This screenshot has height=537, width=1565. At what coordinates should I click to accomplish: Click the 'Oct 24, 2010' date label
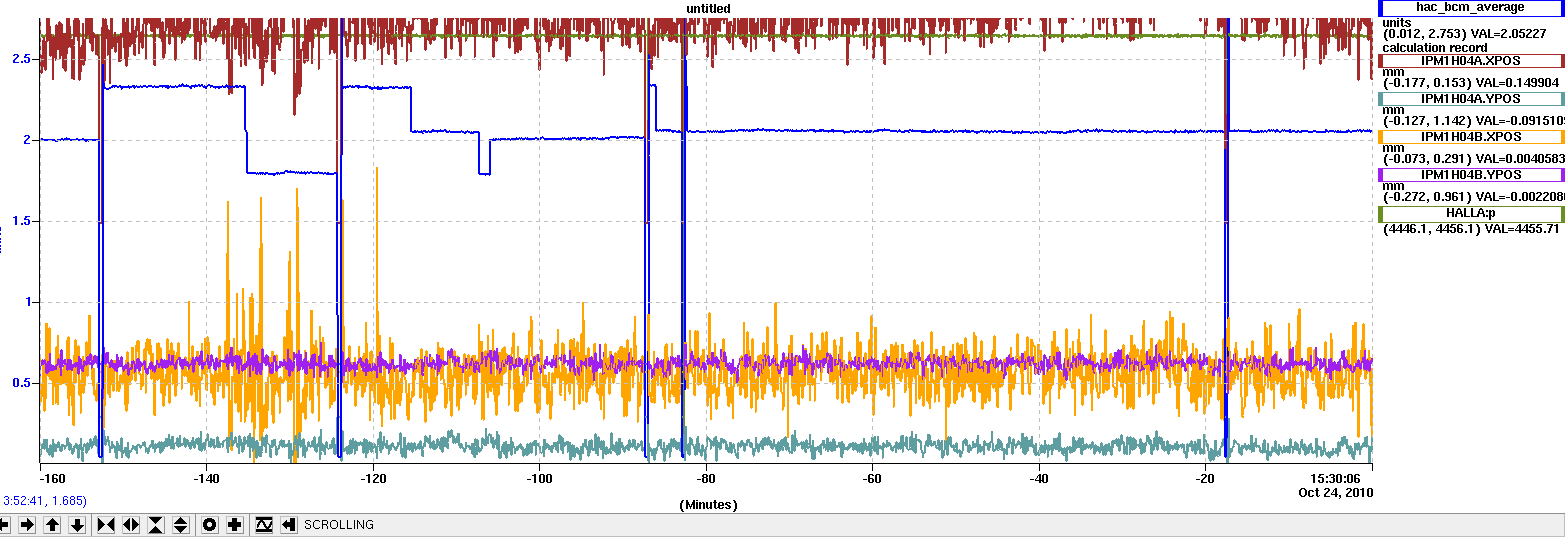click(1336, 493)
